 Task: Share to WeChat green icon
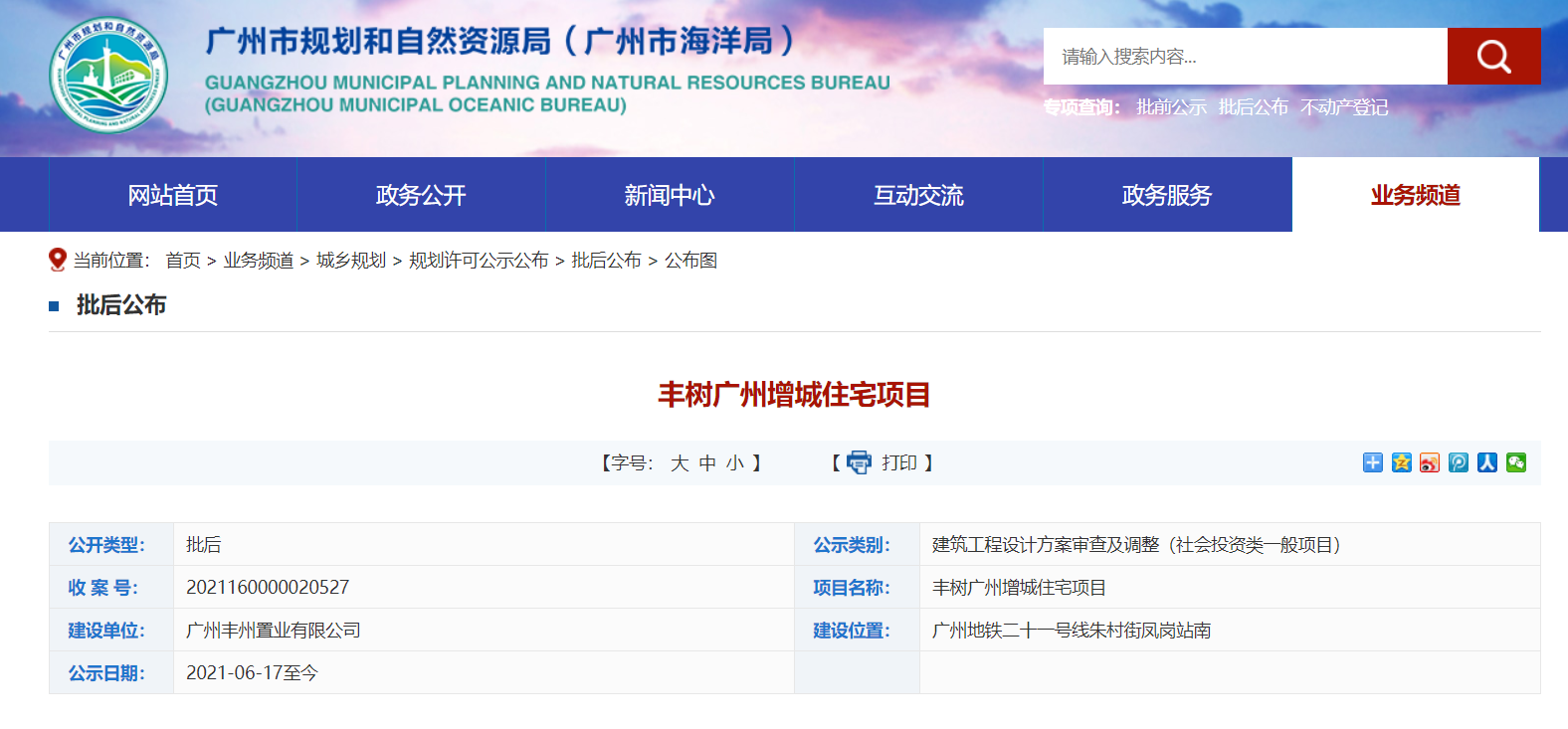1516,462
